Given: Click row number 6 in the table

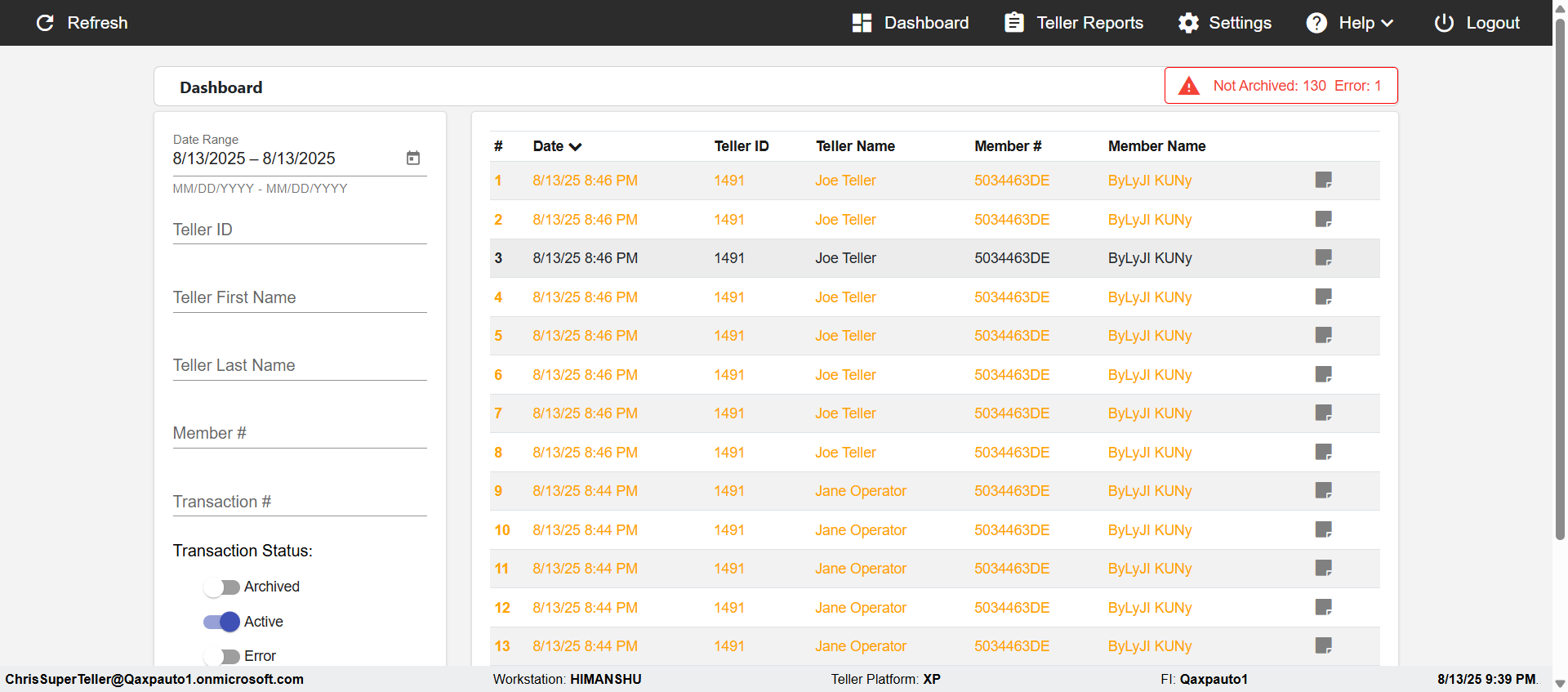Looking at the screenshot, I should coord(498,375).
